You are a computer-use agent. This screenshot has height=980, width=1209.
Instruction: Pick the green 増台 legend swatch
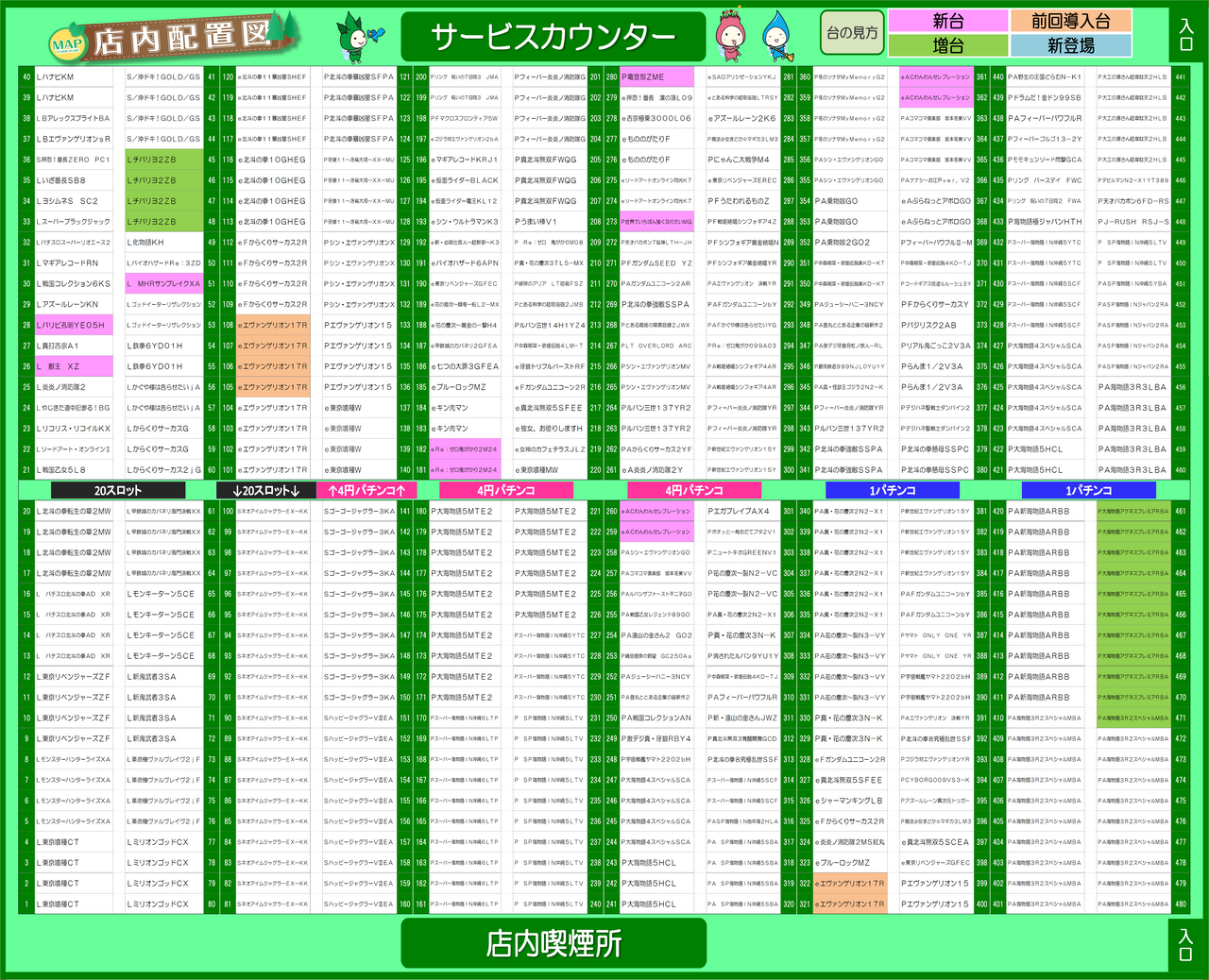point(947,45)
